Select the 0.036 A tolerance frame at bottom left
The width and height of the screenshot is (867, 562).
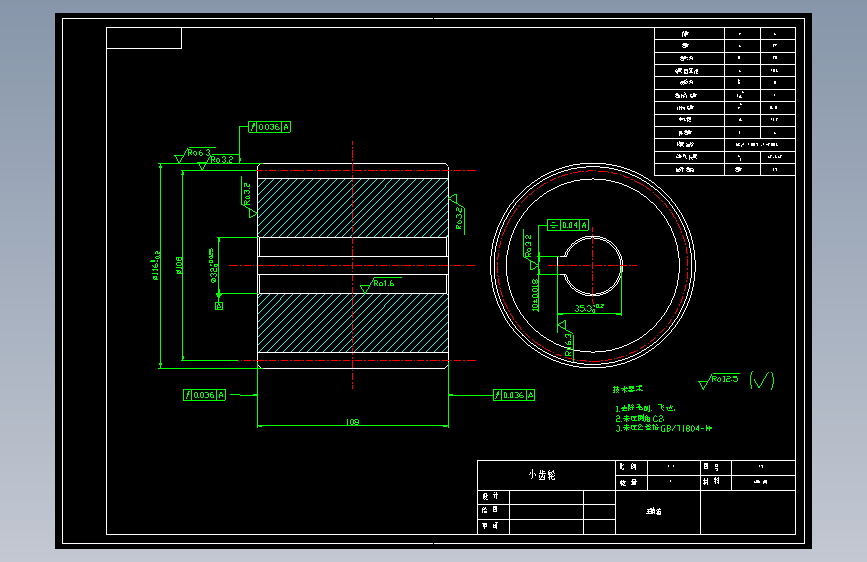click(205, 395)
